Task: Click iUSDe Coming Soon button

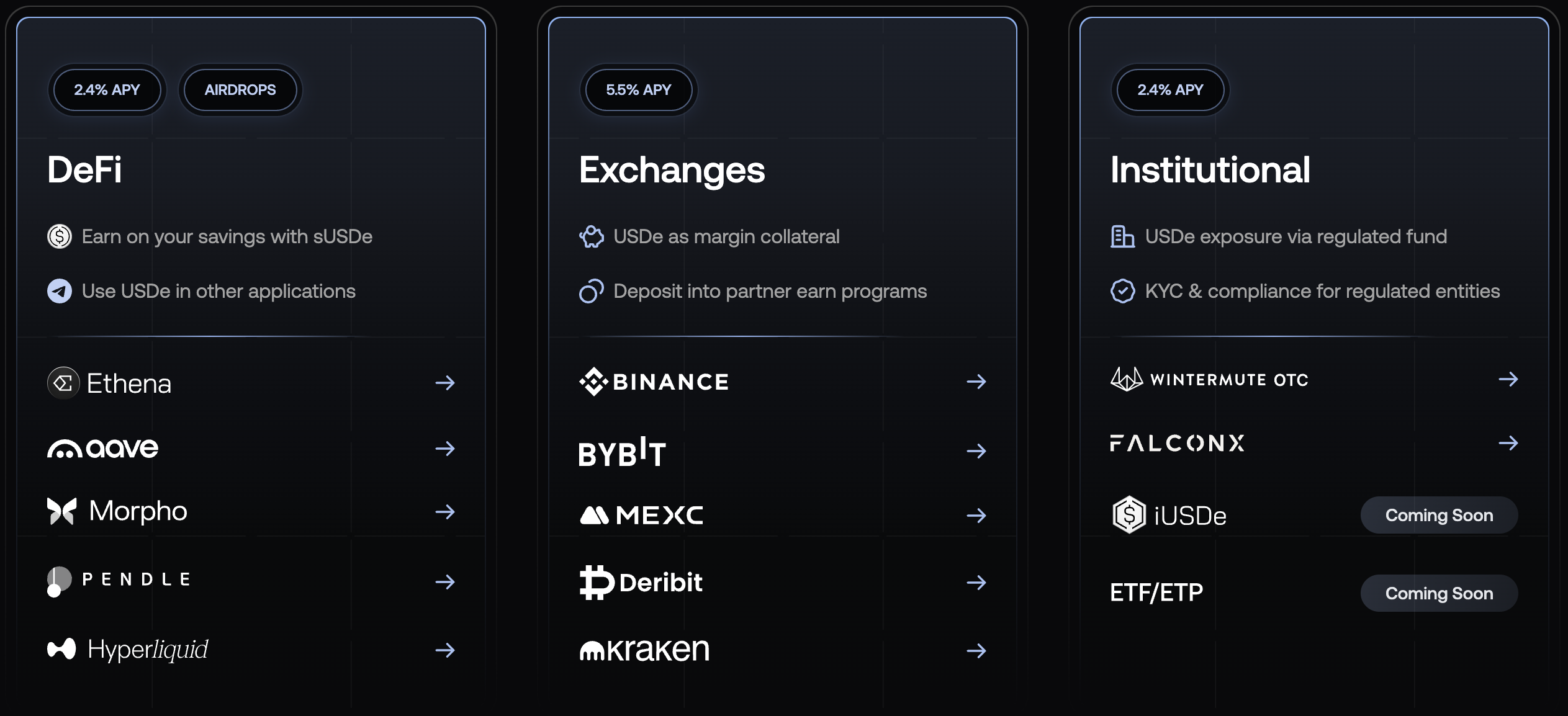Action: coord(1439,515)
